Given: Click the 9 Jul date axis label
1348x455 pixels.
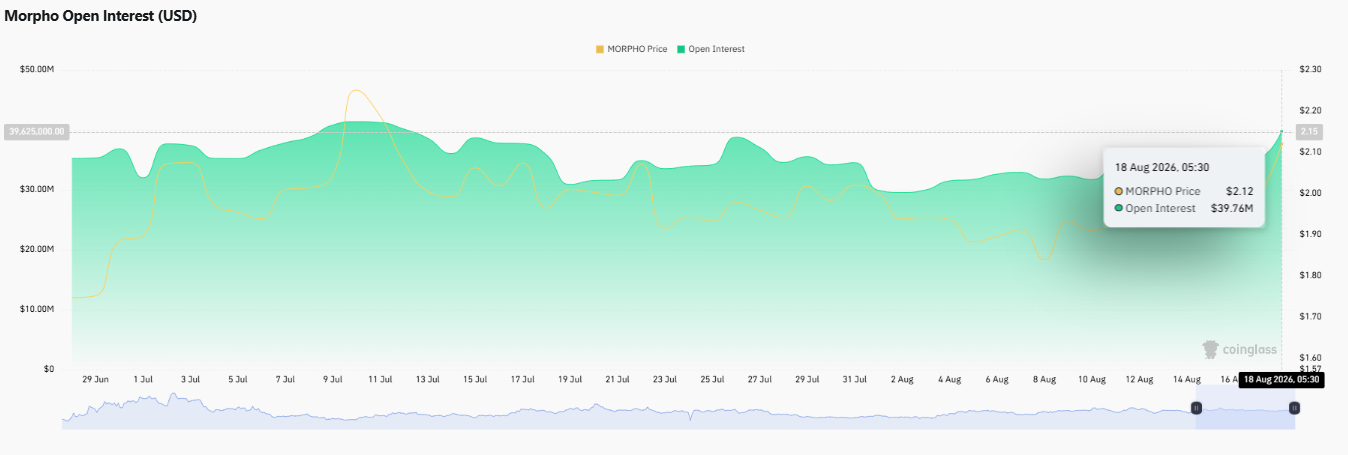Looking at the screenshot, I should (x=333, y=380).
